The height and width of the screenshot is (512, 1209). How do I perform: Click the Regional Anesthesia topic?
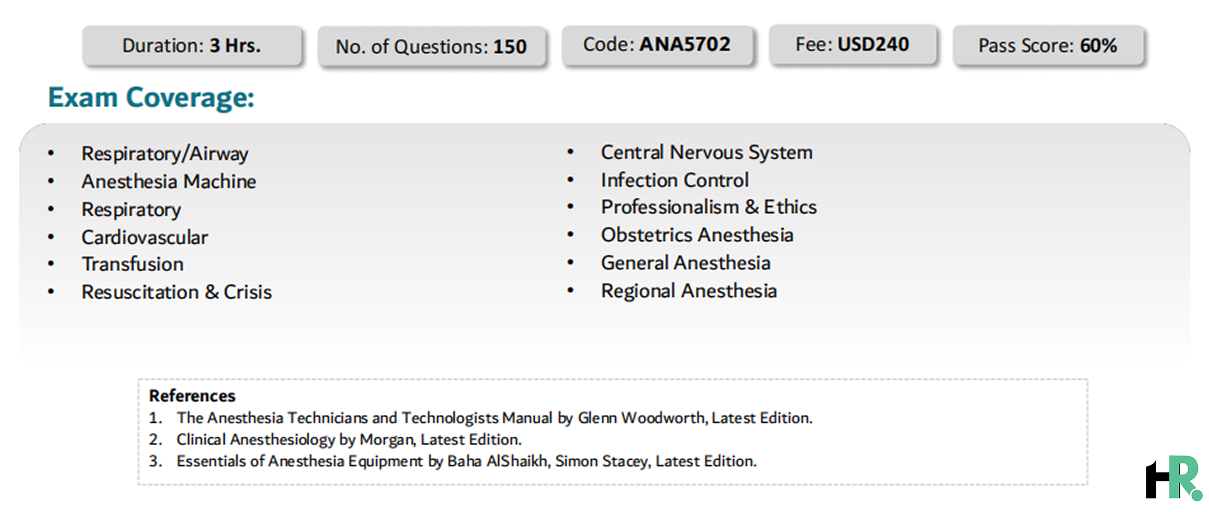coord(689,291)
